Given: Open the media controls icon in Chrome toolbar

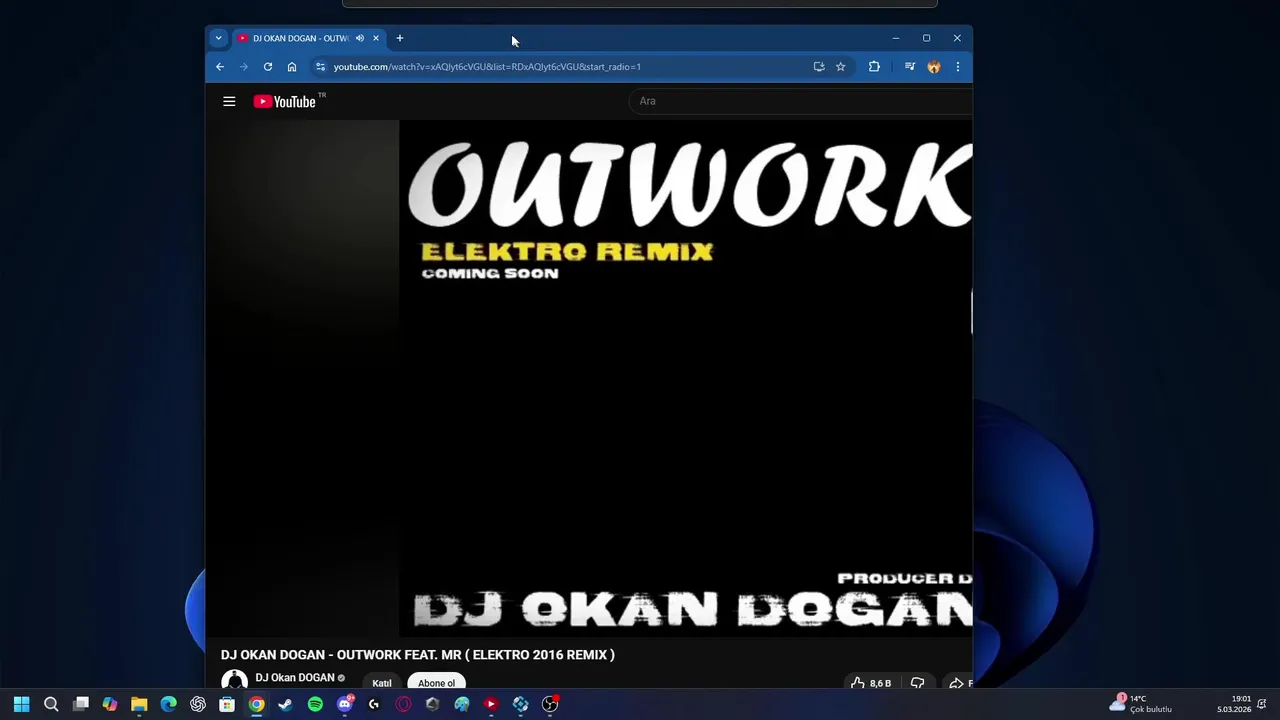Looking at the screenshot, I should (x=910, y=67).
